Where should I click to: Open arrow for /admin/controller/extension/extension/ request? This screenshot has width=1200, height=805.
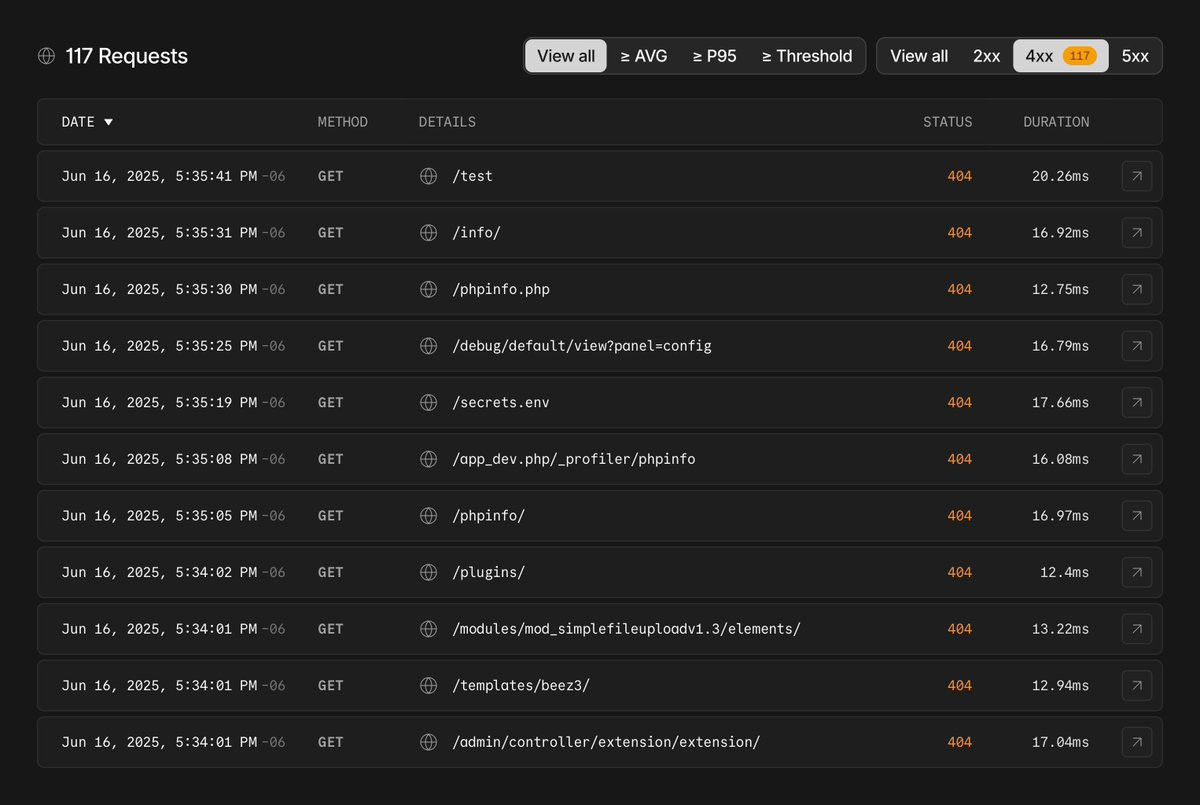(1136, 742)
